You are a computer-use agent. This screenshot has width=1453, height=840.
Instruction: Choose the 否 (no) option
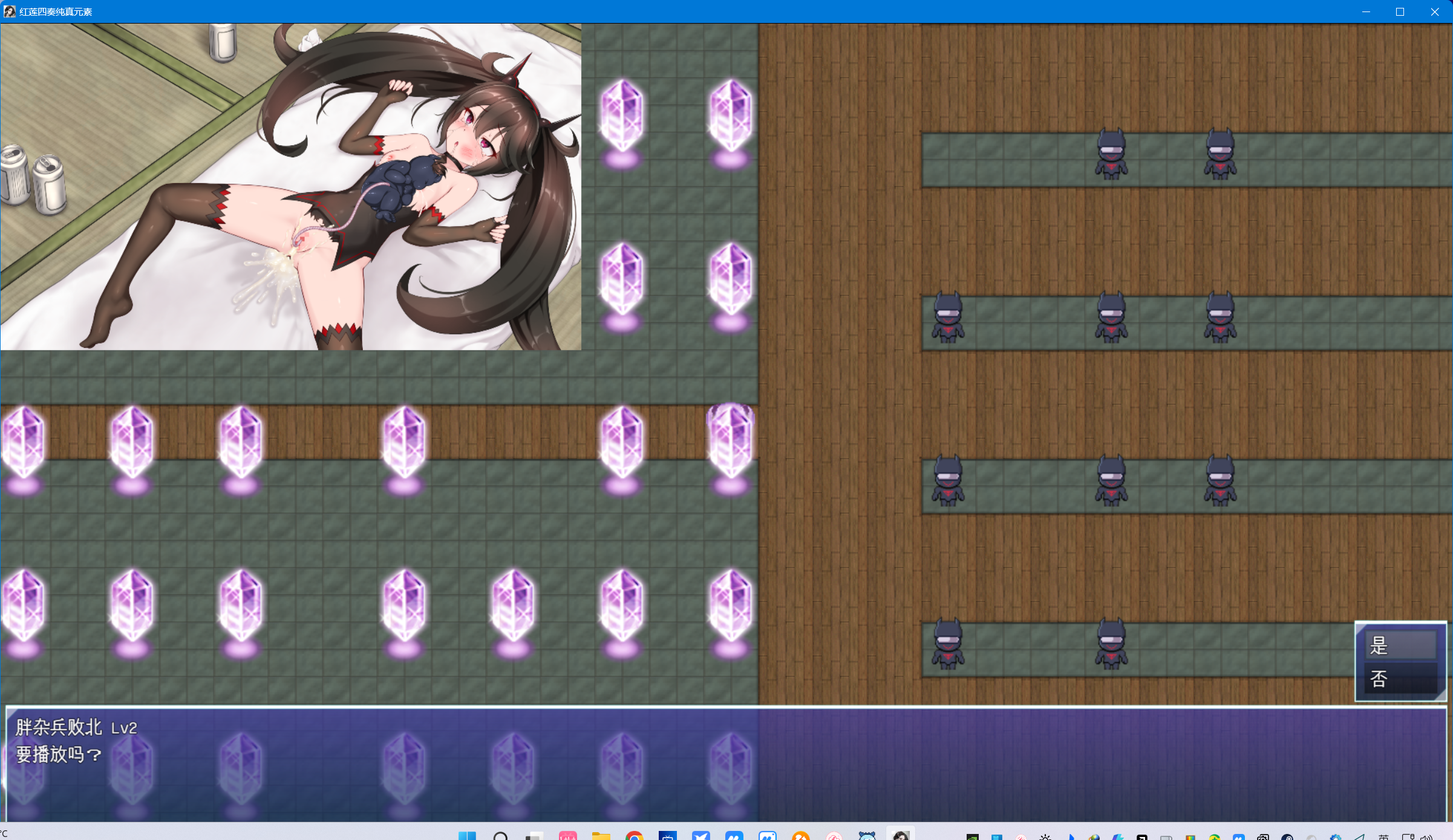point(1400,679)
